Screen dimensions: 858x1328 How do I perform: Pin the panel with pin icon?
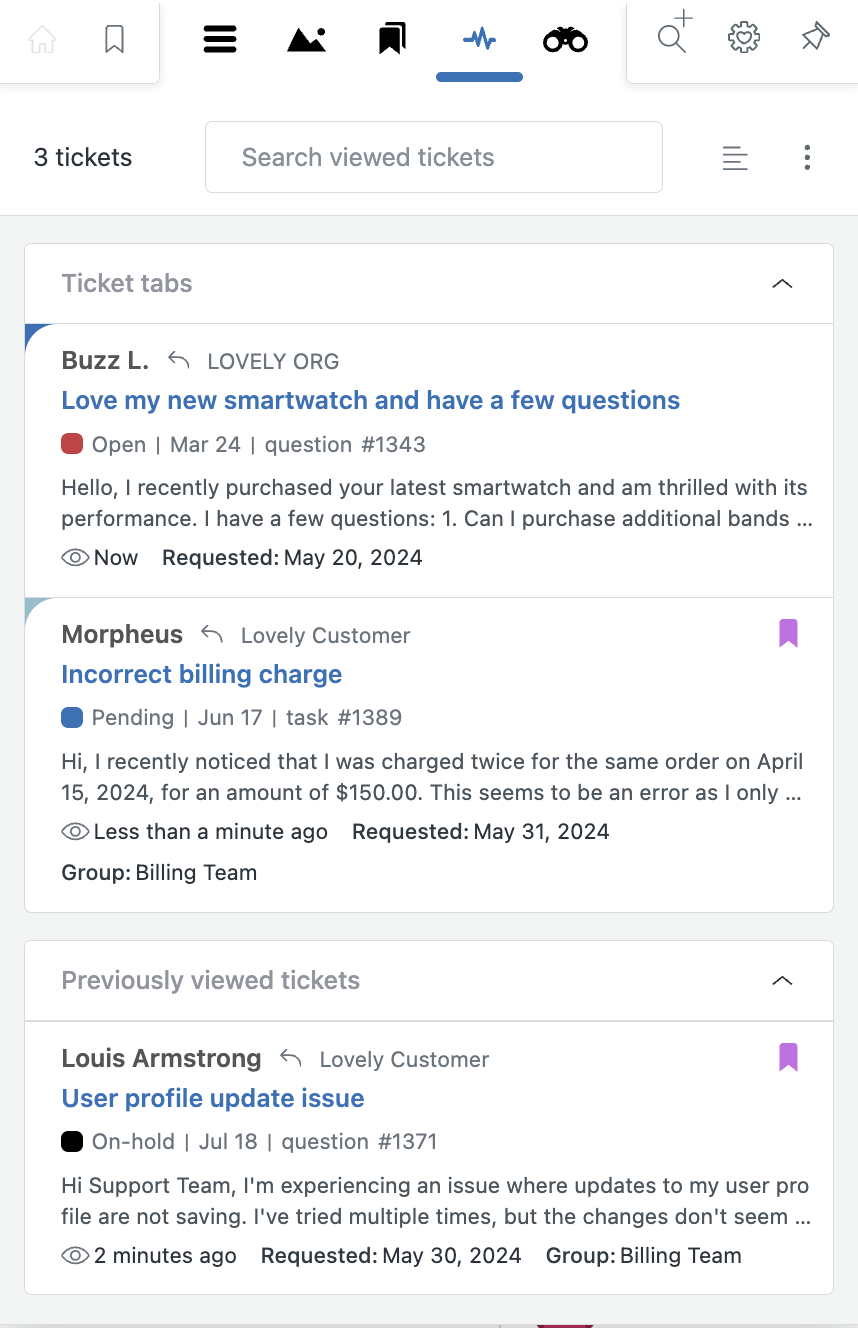point(815,38)
